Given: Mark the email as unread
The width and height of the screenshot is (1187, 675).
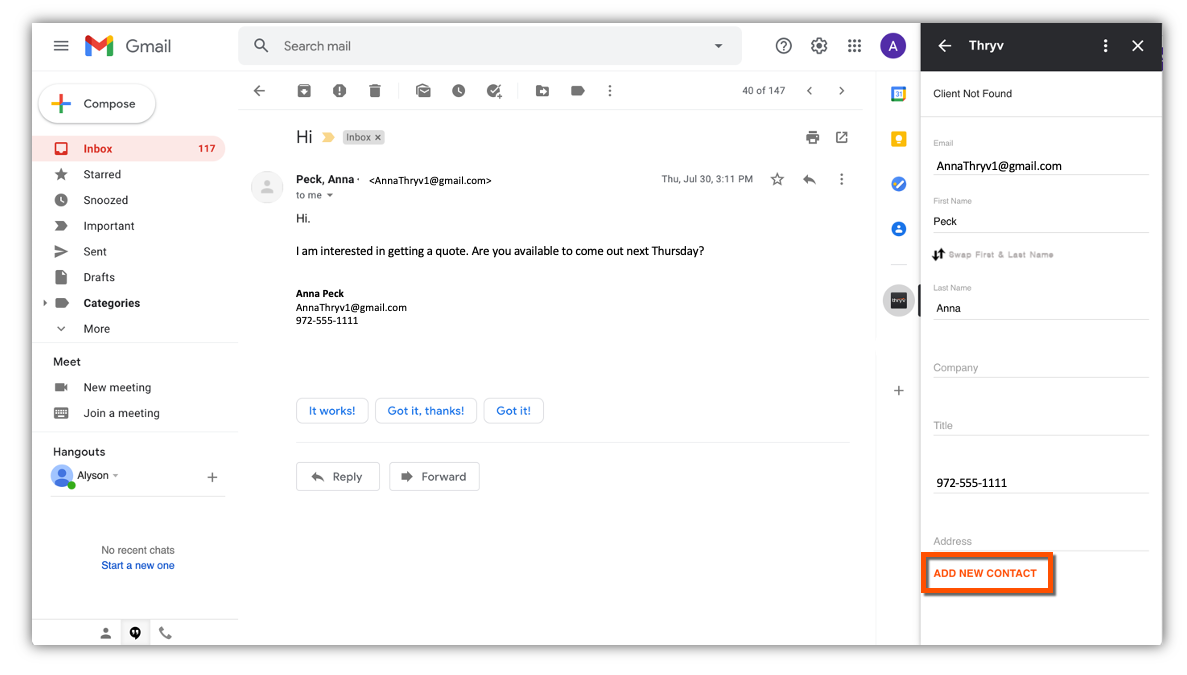Looking at the screenshot, I should (x=423, y=91).
